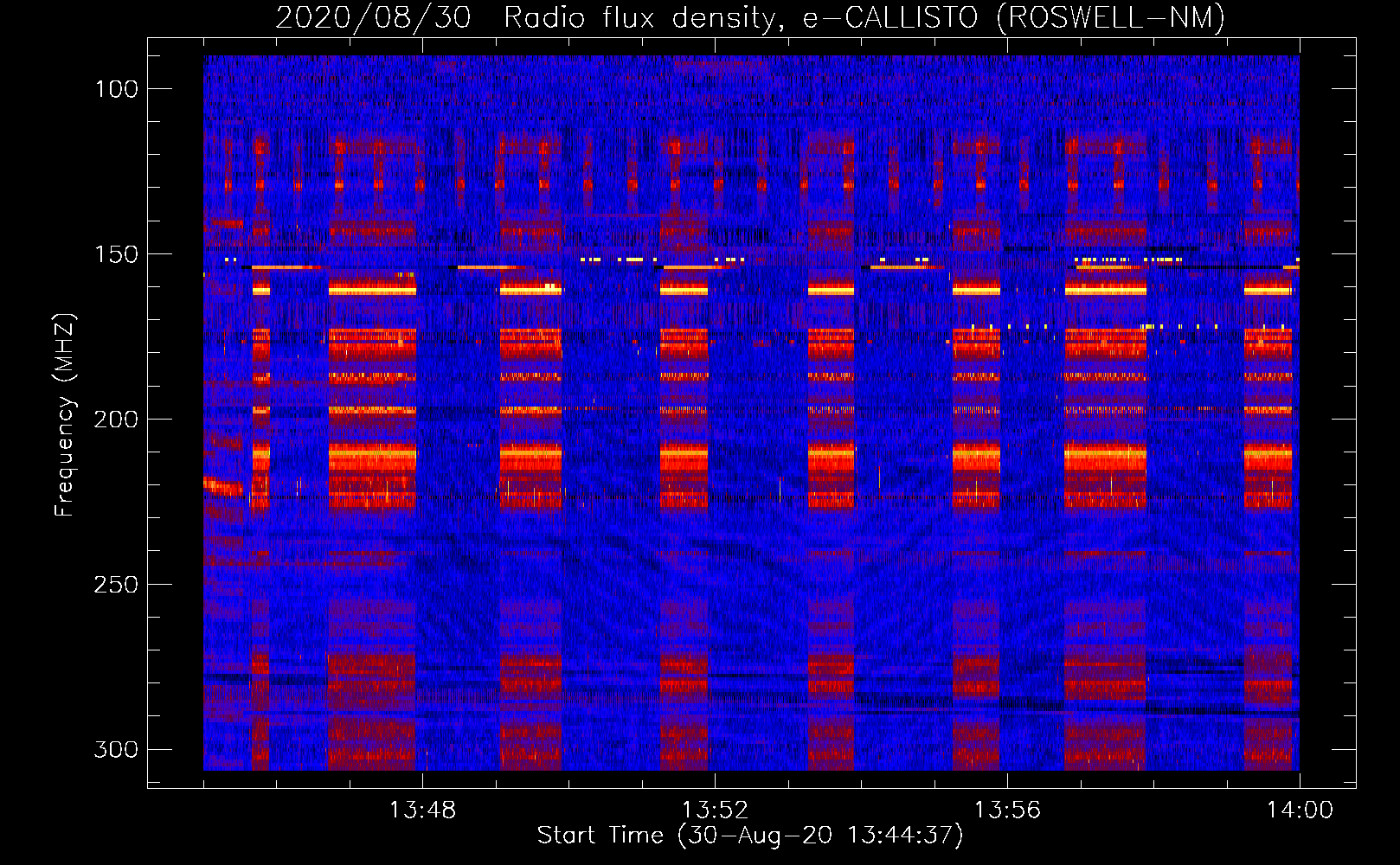Click the 'Start Time (30-Aug-20 13:44:37)' label
The height and width of the screenshot is (865, 1400).
[x=750, y=836]
